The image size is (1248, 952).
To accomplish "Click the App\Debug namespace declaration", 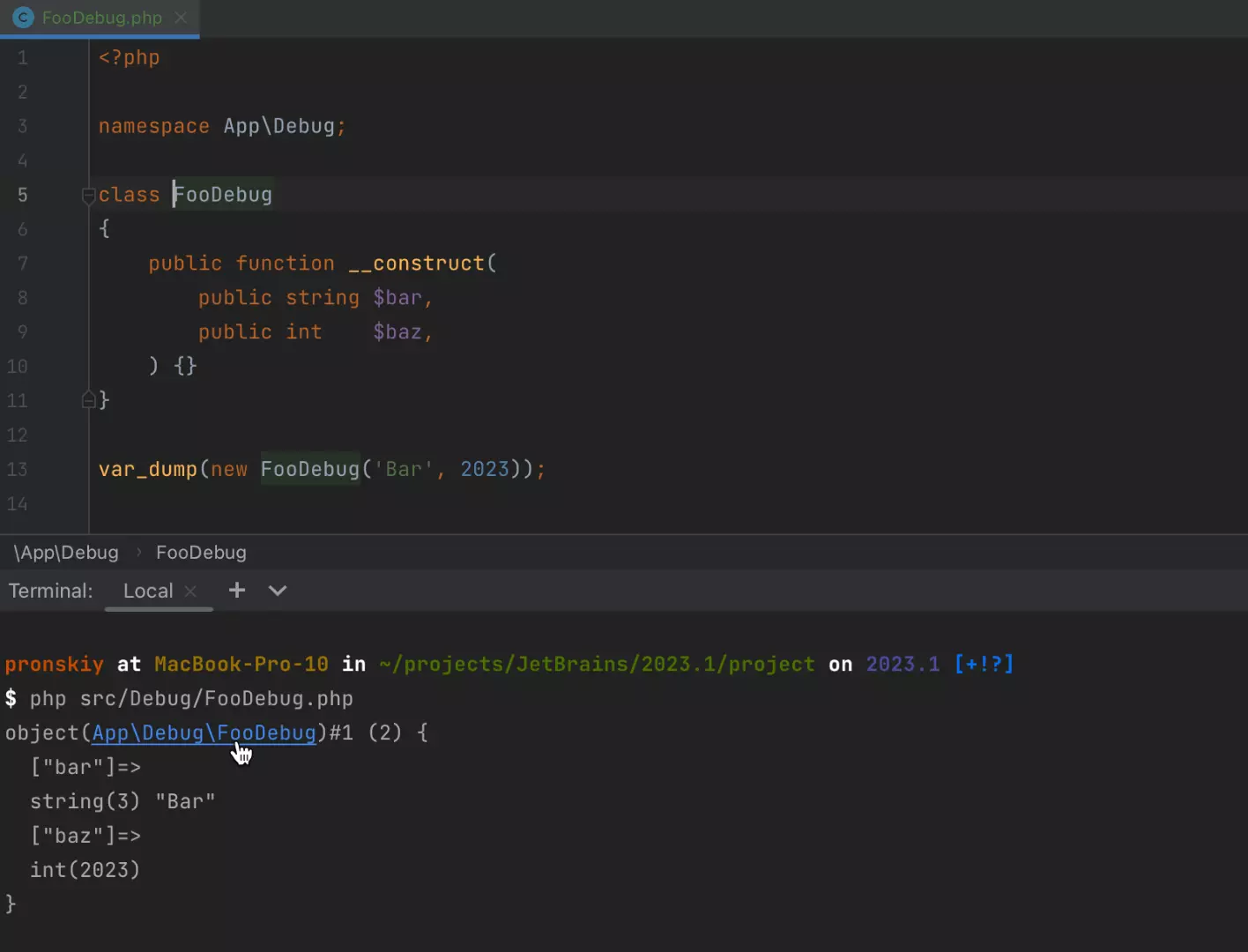I will coord(279,126).
